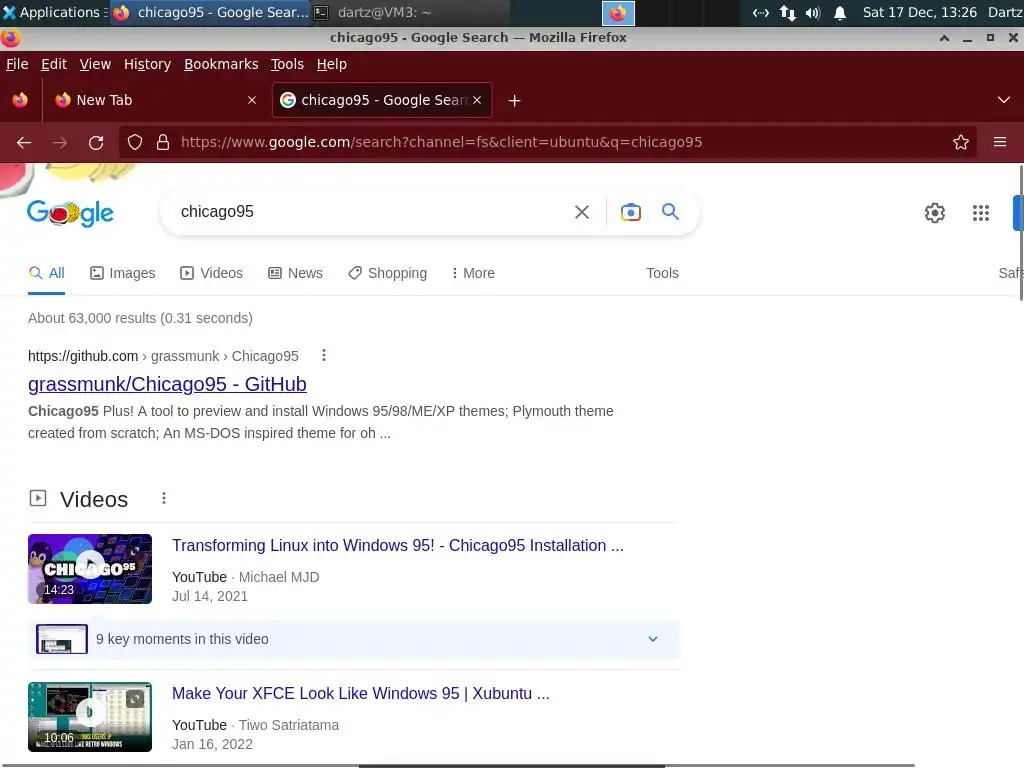The height and width of the screenshot is (768, 1024).
Task: Open options dots beside Videos heading
Action: 163,498
